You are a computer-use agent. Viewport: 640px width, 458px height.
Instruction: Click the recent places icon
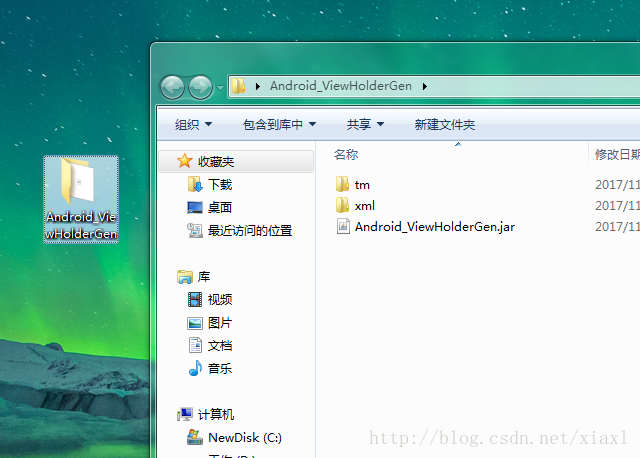195,231
